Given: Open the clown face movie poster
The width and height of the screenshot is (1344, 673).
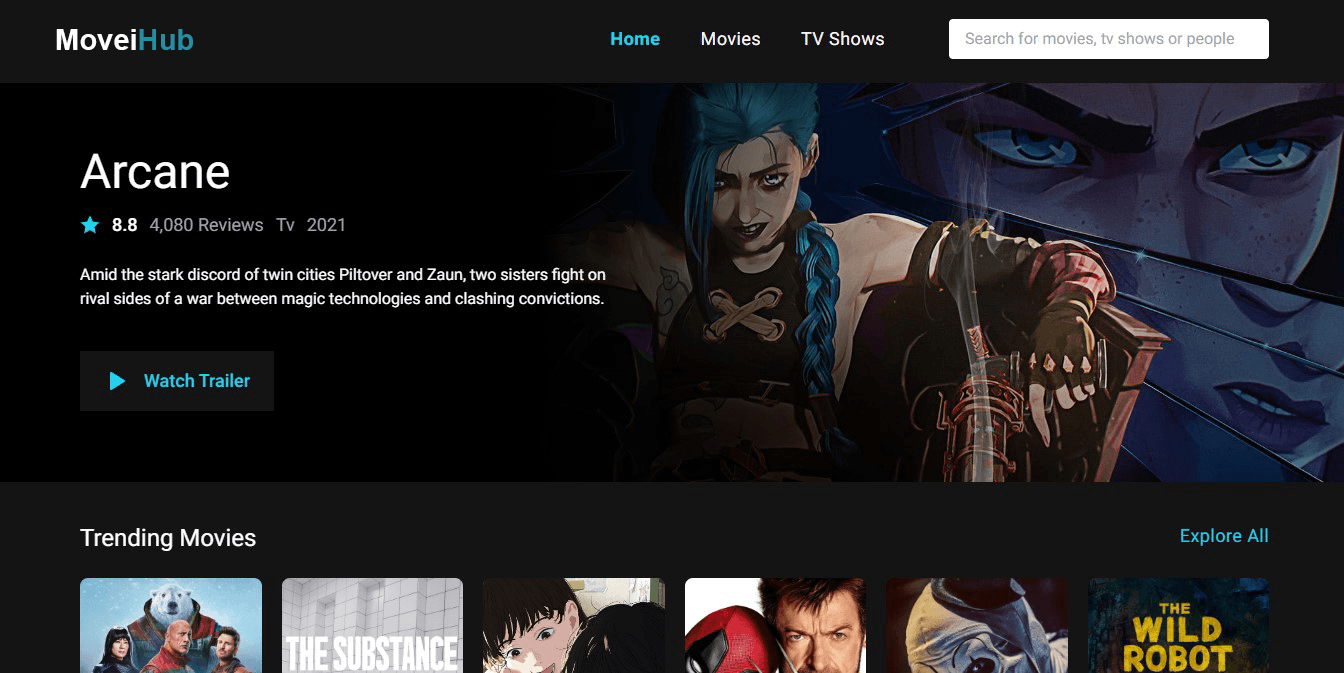Looking at the screenshot, I should pos(977,626).
